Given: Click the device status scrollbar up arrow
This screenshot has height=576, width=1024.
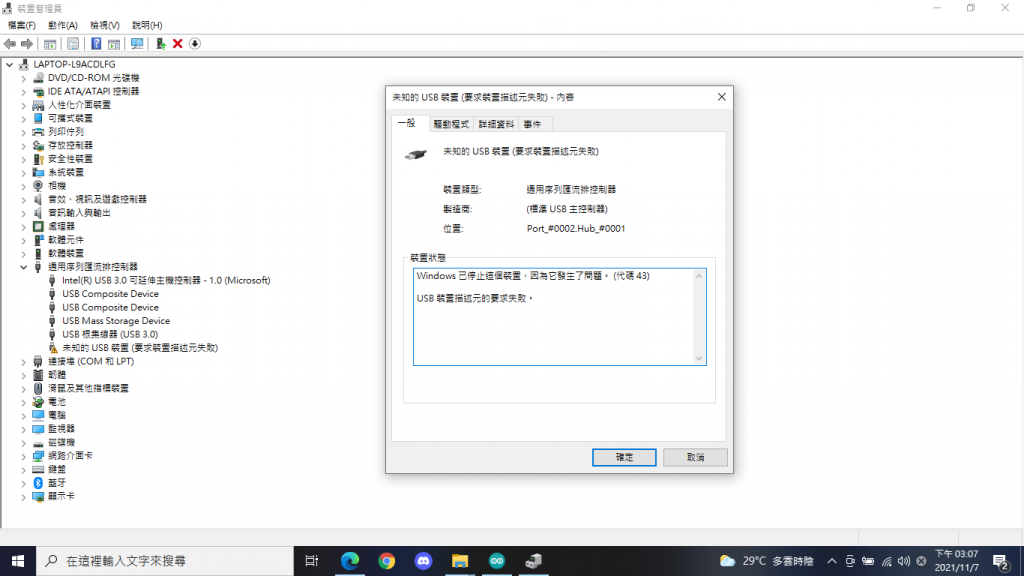Looking at the screenshot, I should [x=699, y=276].
